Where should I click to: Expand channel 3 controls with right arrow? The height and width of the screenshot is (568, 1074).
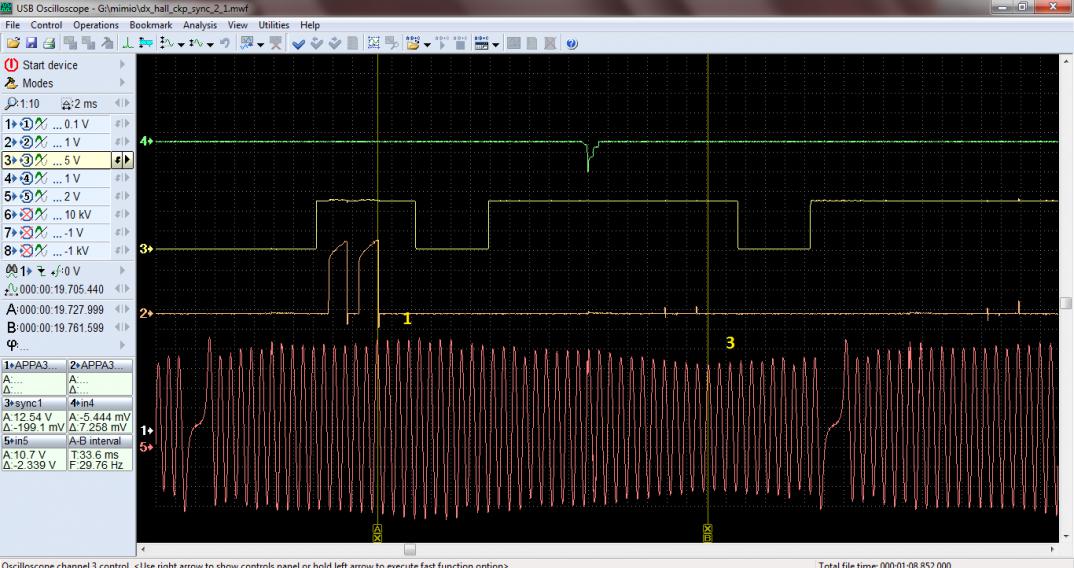click(x=127, y=159)
